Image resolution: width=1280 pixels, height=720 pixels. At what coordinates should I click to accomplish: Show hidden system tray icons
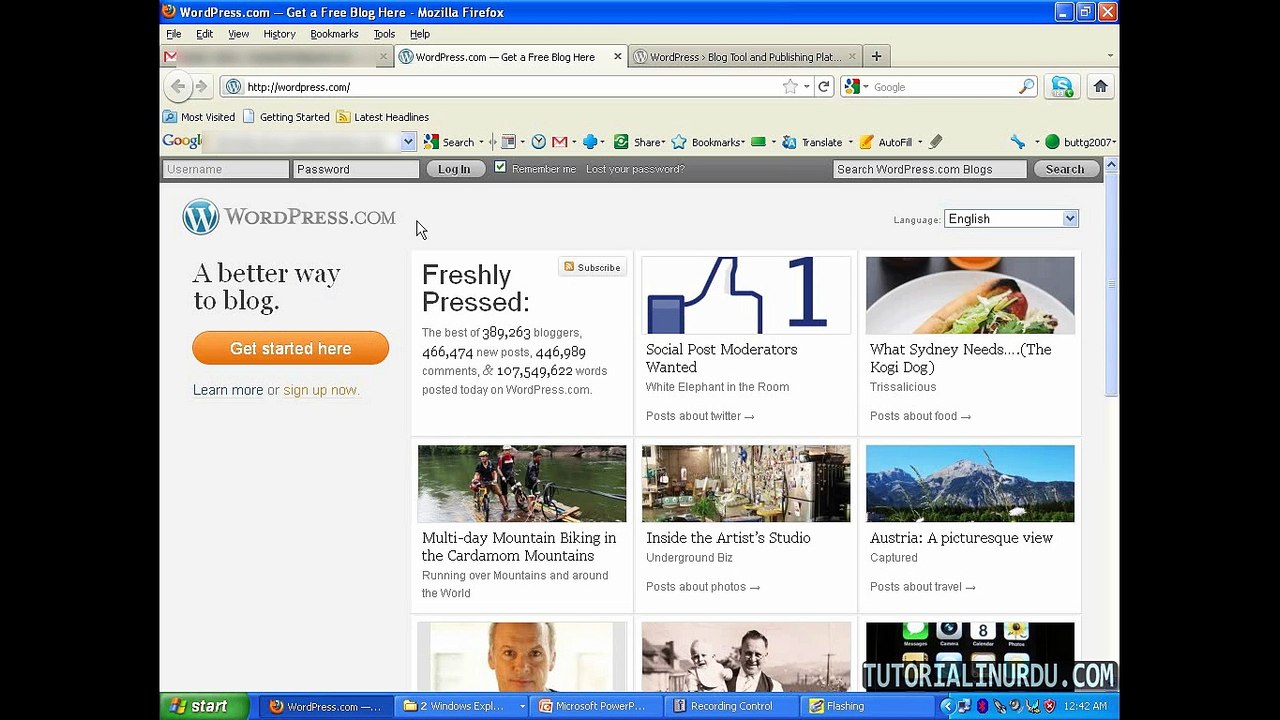947,706
